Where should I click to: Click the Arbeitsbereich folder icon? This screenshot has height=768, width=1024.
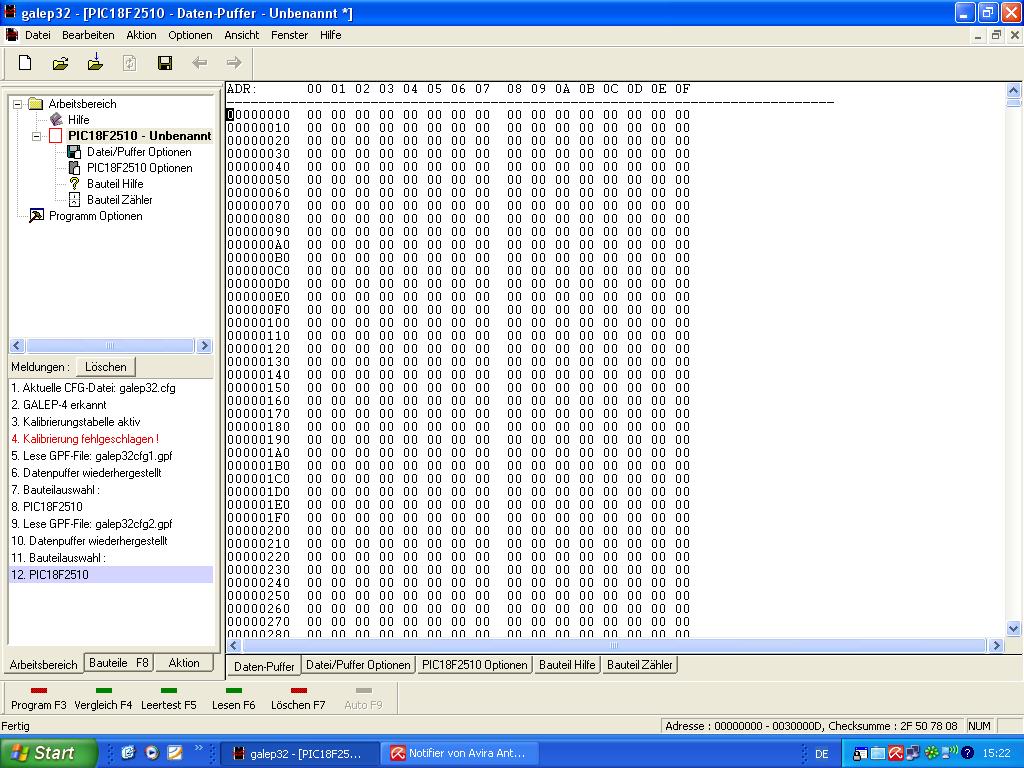tap(36, 104)
